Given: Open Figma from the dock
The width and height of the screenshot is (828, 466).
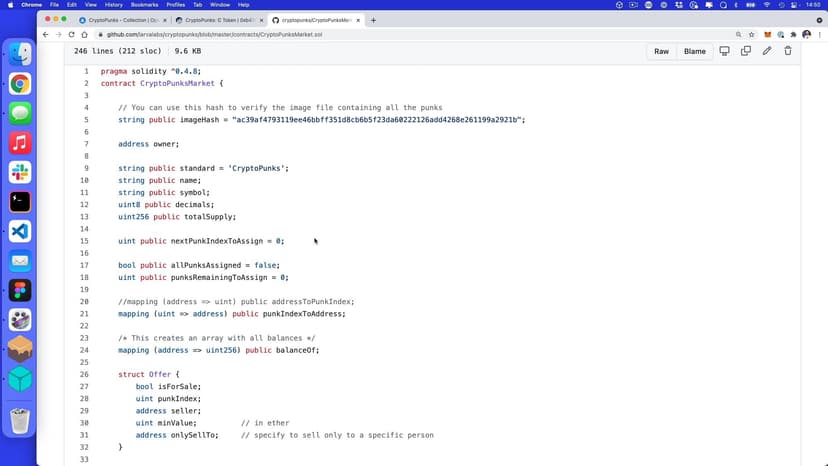Looking at the screenshot, I should pyautogui.click(x=20, y=290).
